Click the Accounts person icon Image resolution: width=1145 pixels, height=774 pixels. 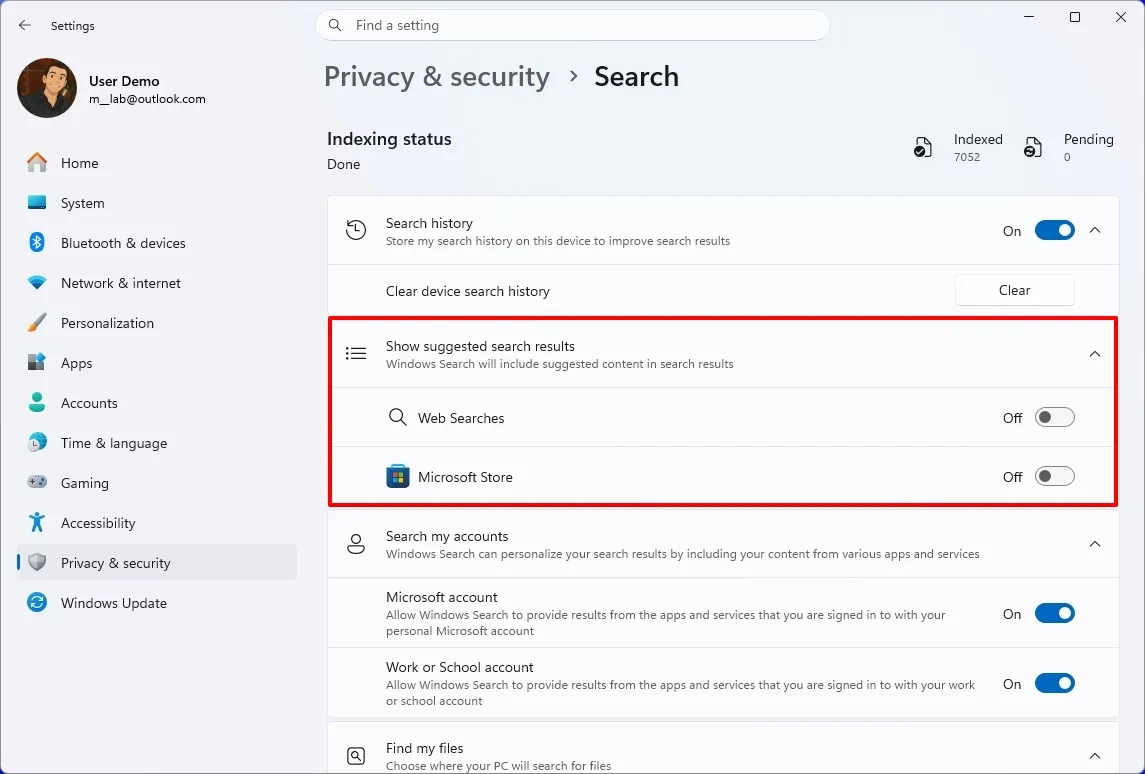pyautogui.click(x=37, y=402)
